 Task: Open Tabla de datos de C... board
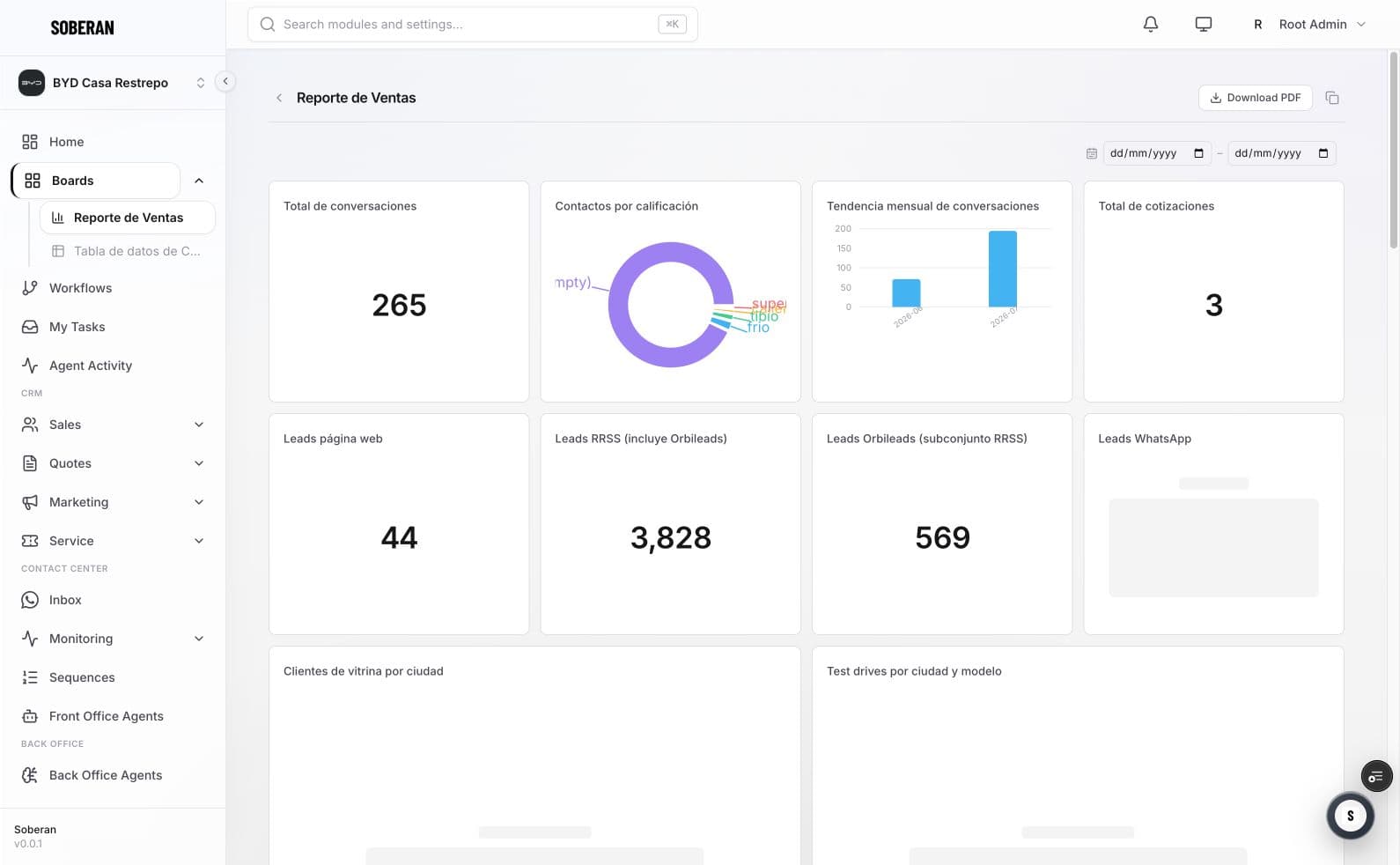[x=128, y=251]
